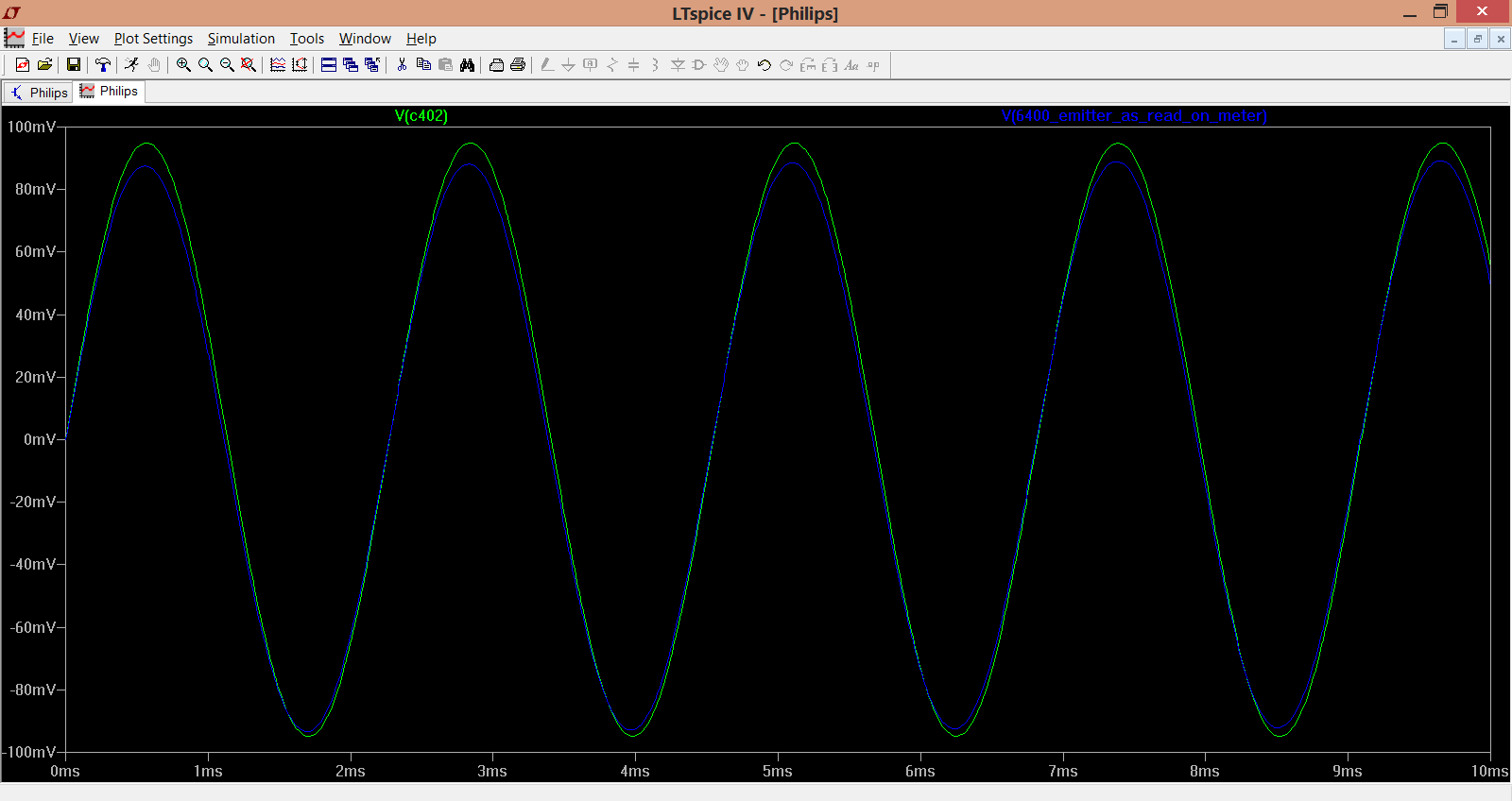Click the Find binoculars icon
Image resolution: width=1512 pixels, height=801 pixels.
pos(467,64)
